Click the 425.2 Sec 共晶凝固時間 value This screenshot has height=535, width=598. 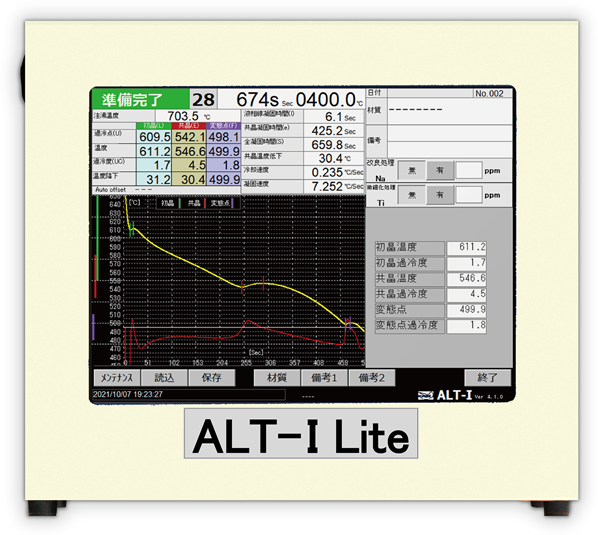pos(334,131)
